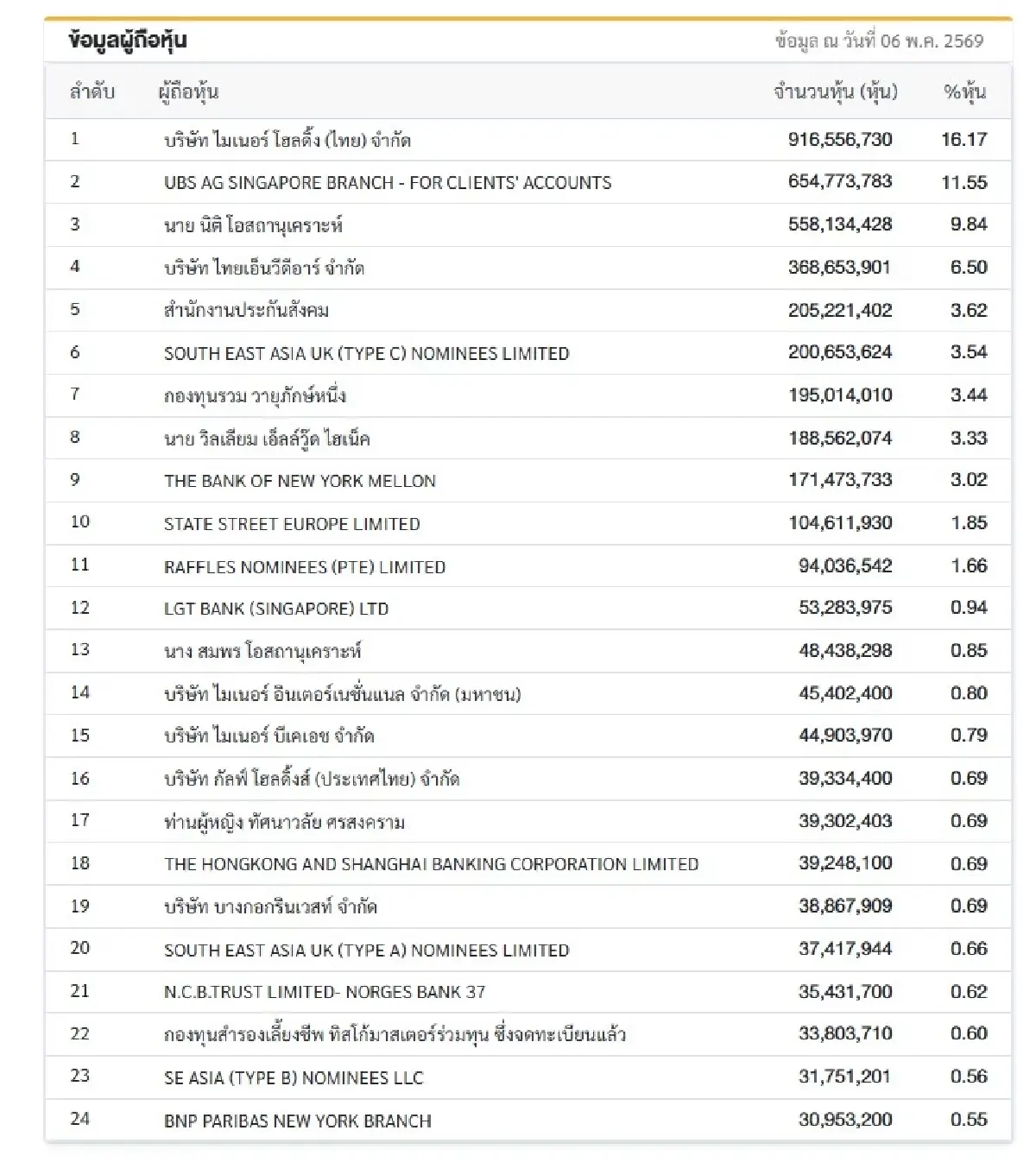Click the ข้อมูลผู้ถือหุ้น table title
The height and width of the screenshot is (1162, 1036).
pyautogui.click(x=128, y=40)
